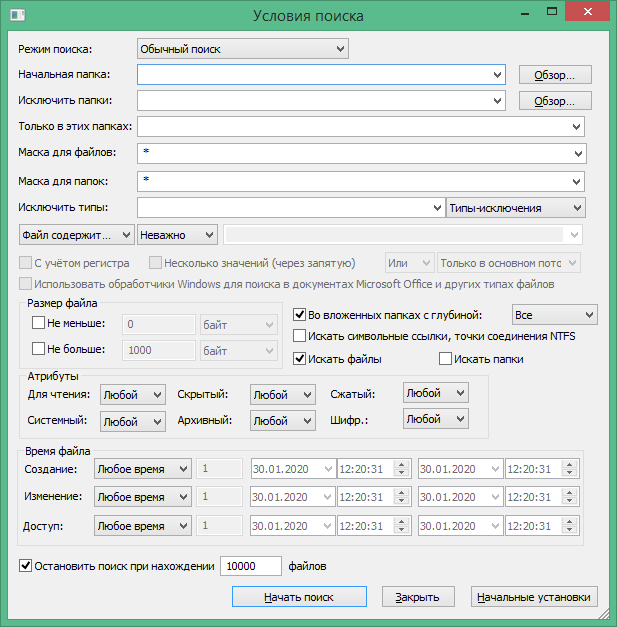Uncheck 'Во вложенных папках с глубиной'
This screenshot has width=617, height=627.
click(x=300, y=315)
